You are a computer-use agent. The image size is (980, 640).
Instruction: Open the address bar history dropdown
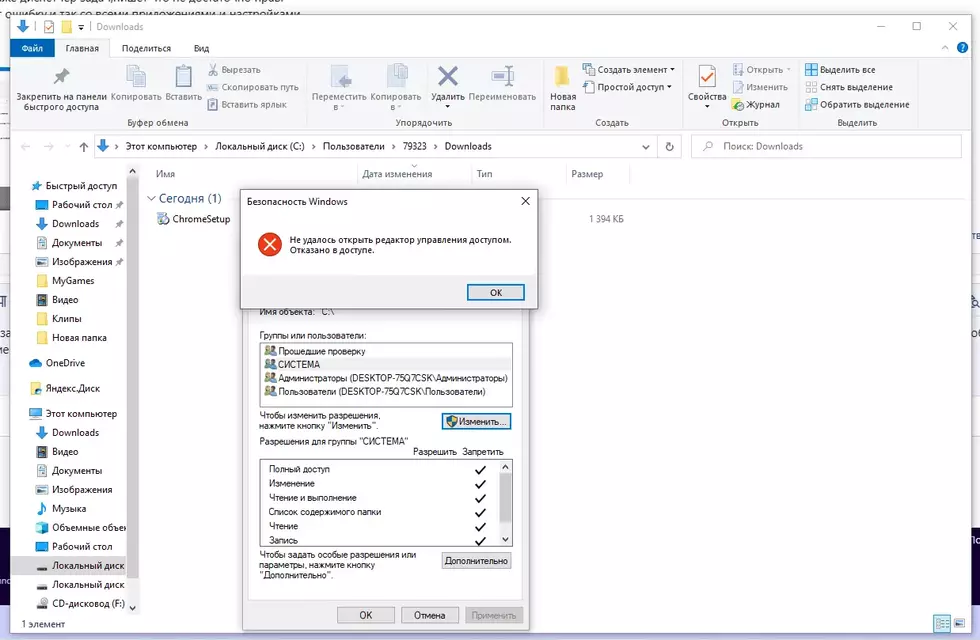[646, 147]
